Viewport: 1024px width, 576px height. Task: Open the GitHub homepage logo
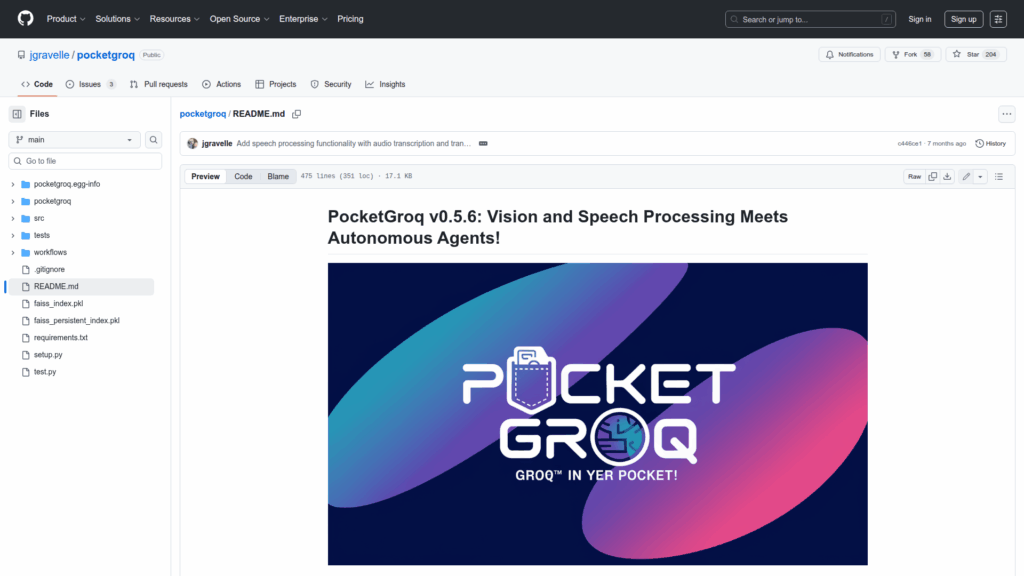tap(25, 18)
